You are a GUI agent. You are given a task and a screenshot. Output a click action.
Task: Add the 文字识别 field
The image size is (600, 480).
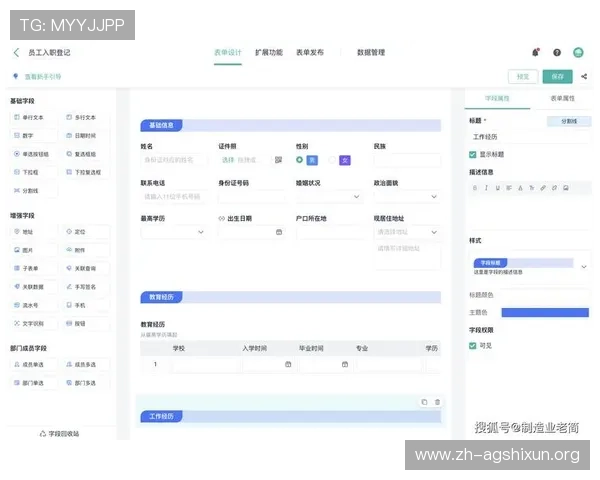(x=33, y=323)
